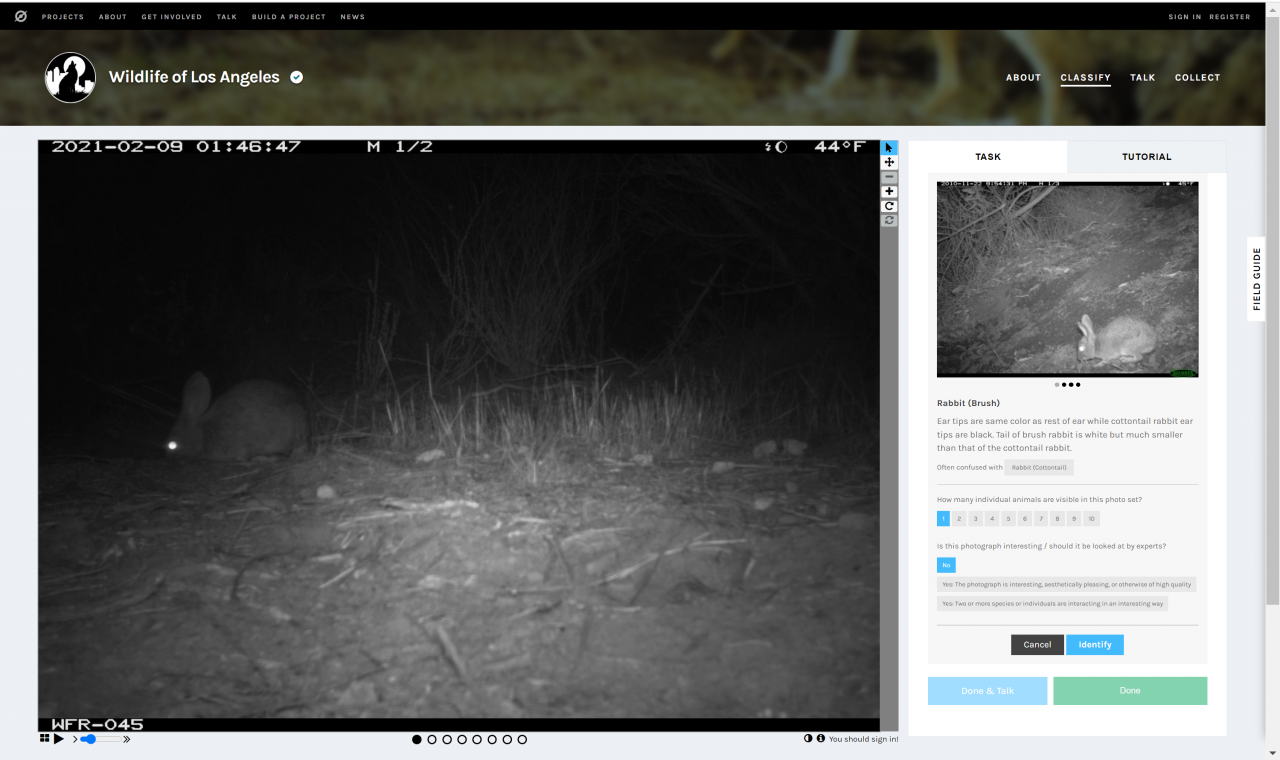Set slowest playback speed arrow
This screenshot has width=1280, height=760.
tap(75, 739)
